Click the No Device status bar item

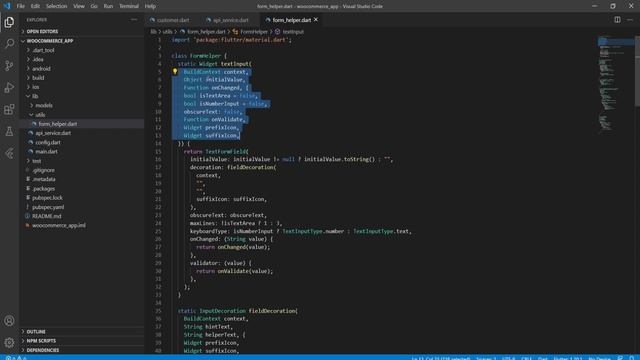click(x=599, y=358)
